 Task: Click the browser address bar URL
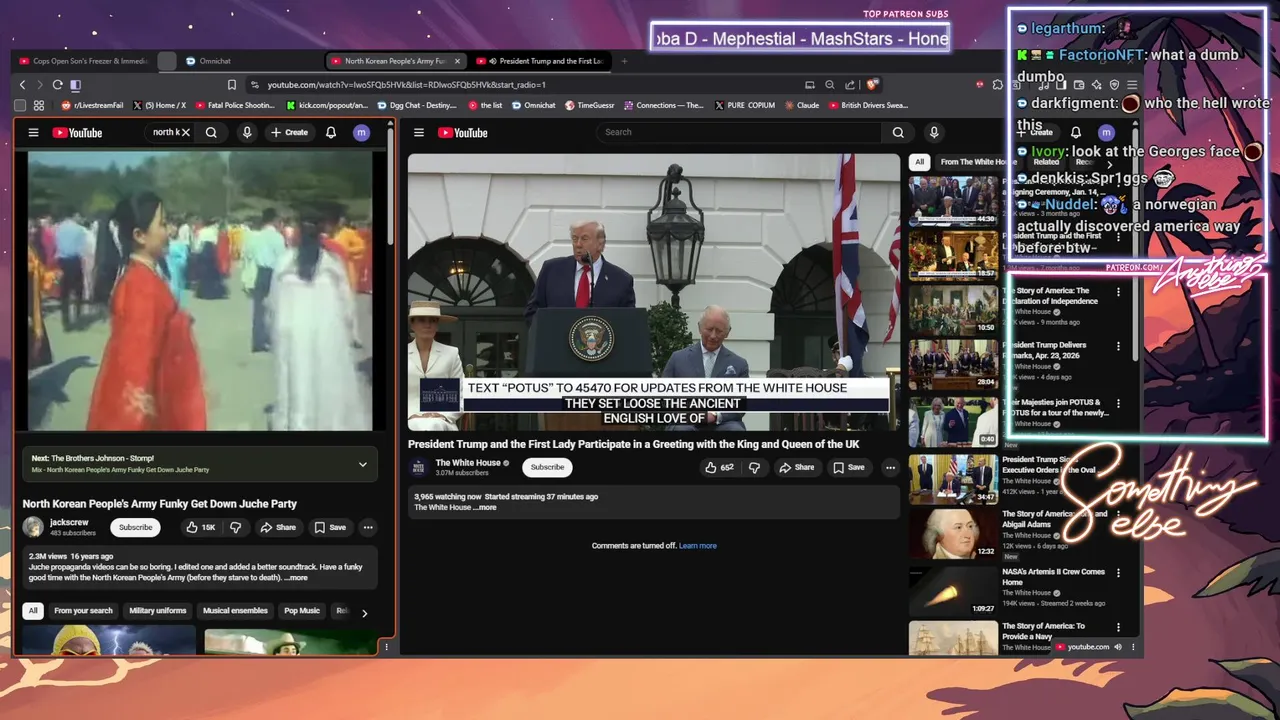click(x=406, y=85)
